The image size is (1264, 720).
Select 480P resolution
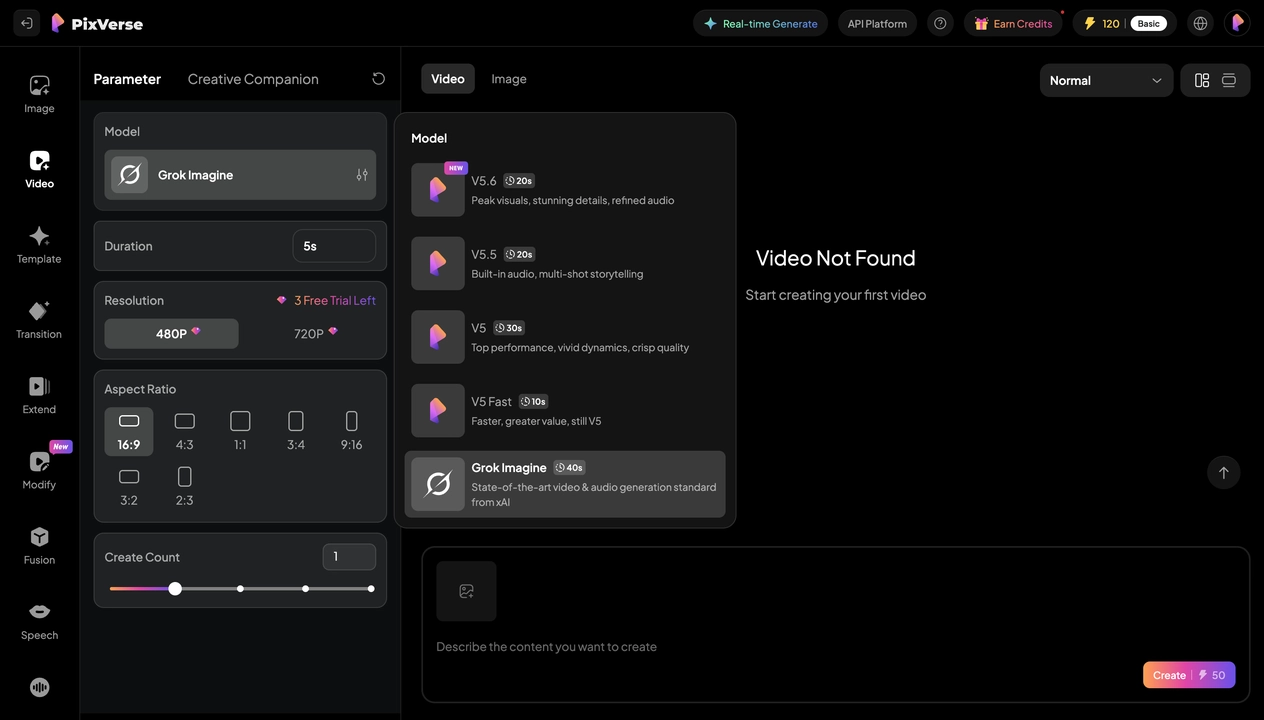[x=171, y=333]
